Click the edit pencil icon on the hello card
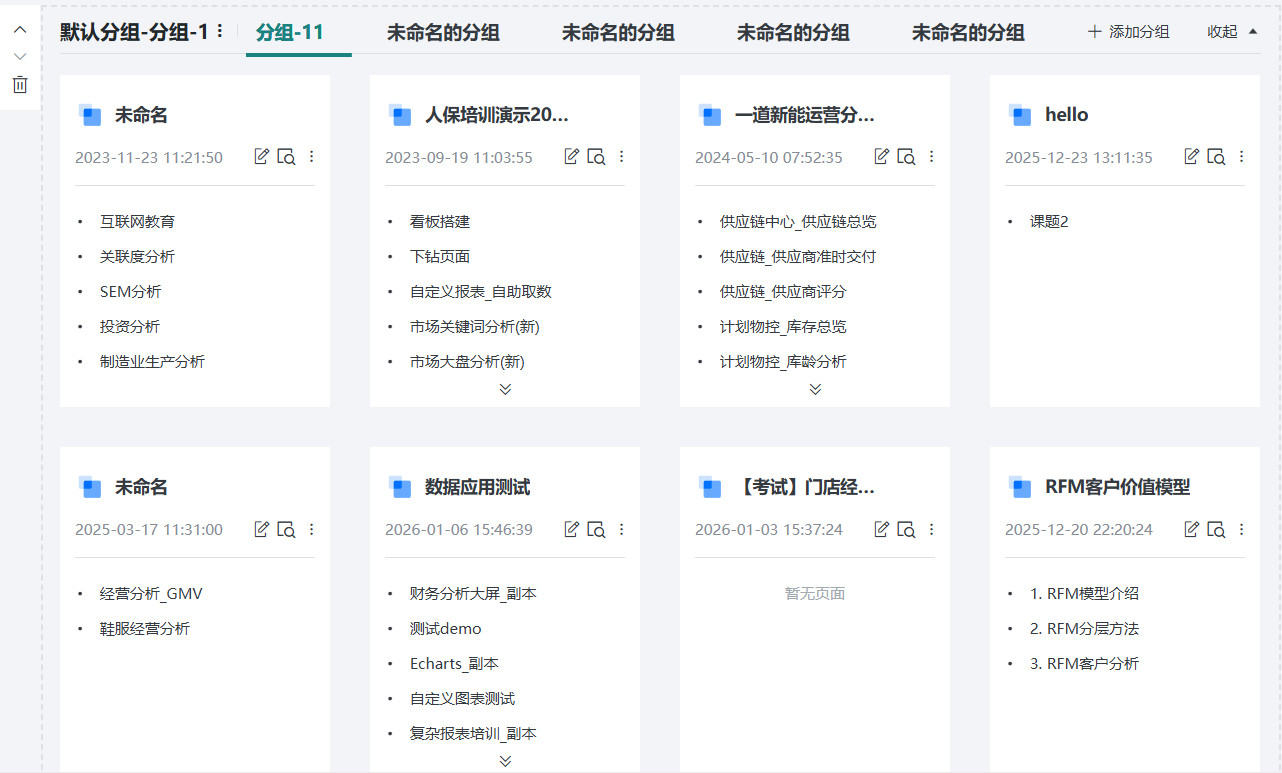Viewport: 1282px width, 773px height. [1191, 156]
